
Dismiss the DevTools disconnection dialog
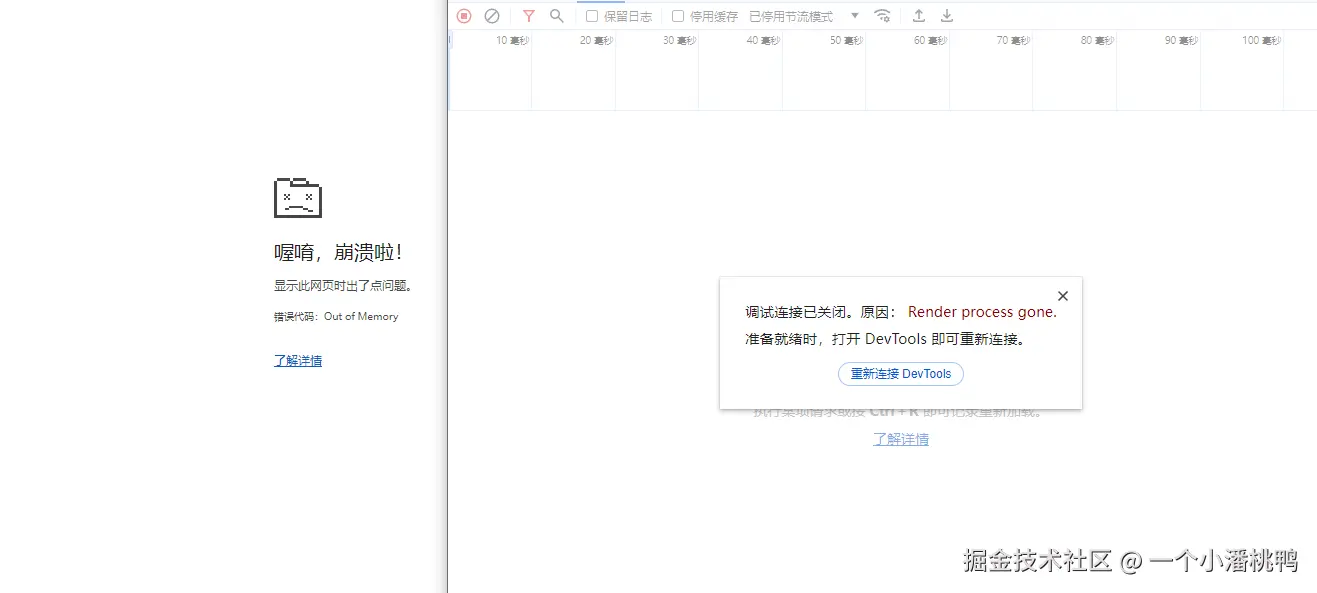(1062, 295)
